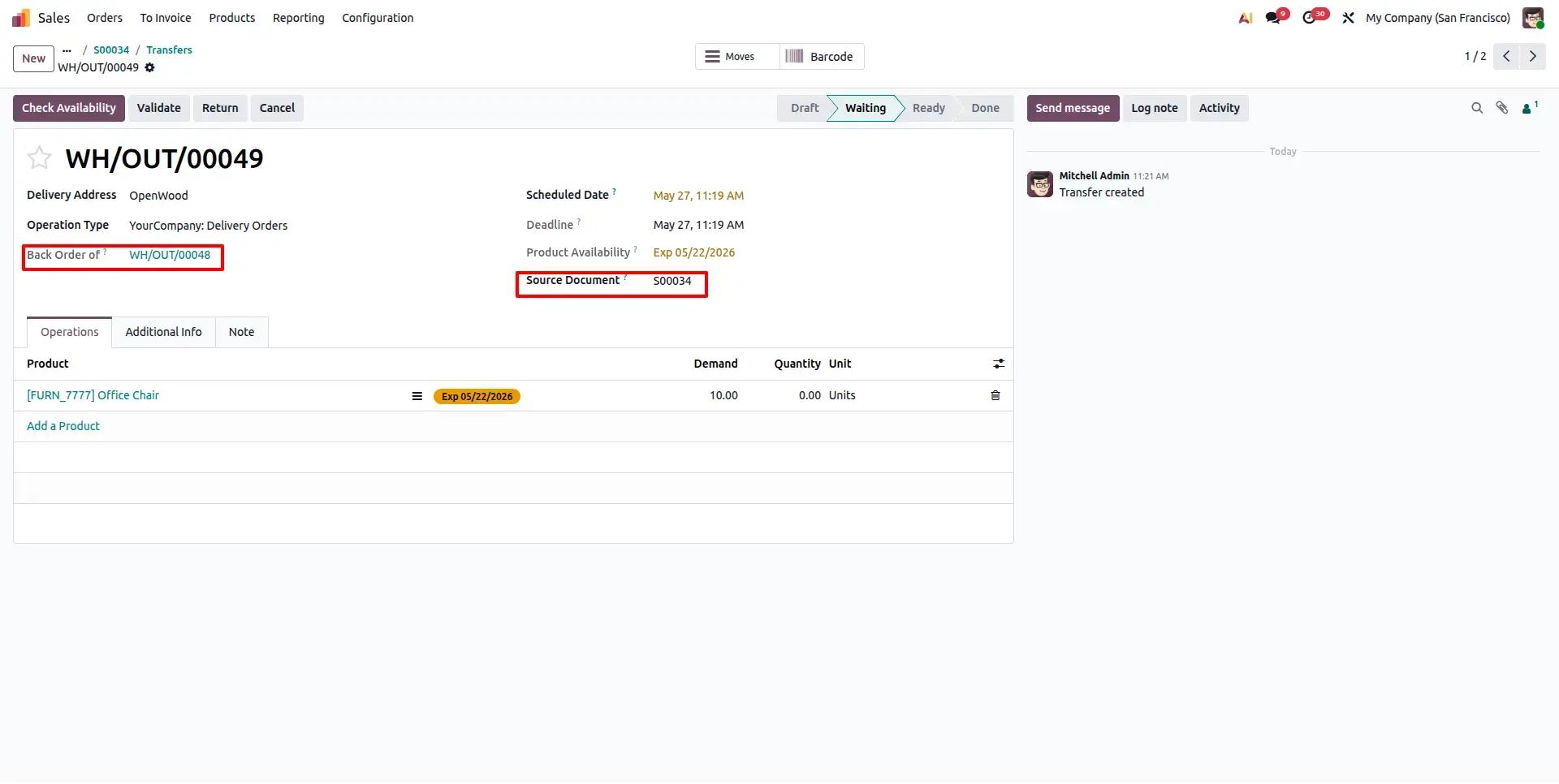Click the gear icon next to WH/OUT/00049
This screenshot has width=1559, height=784.
pyautogui.click(x=149, y=67)
